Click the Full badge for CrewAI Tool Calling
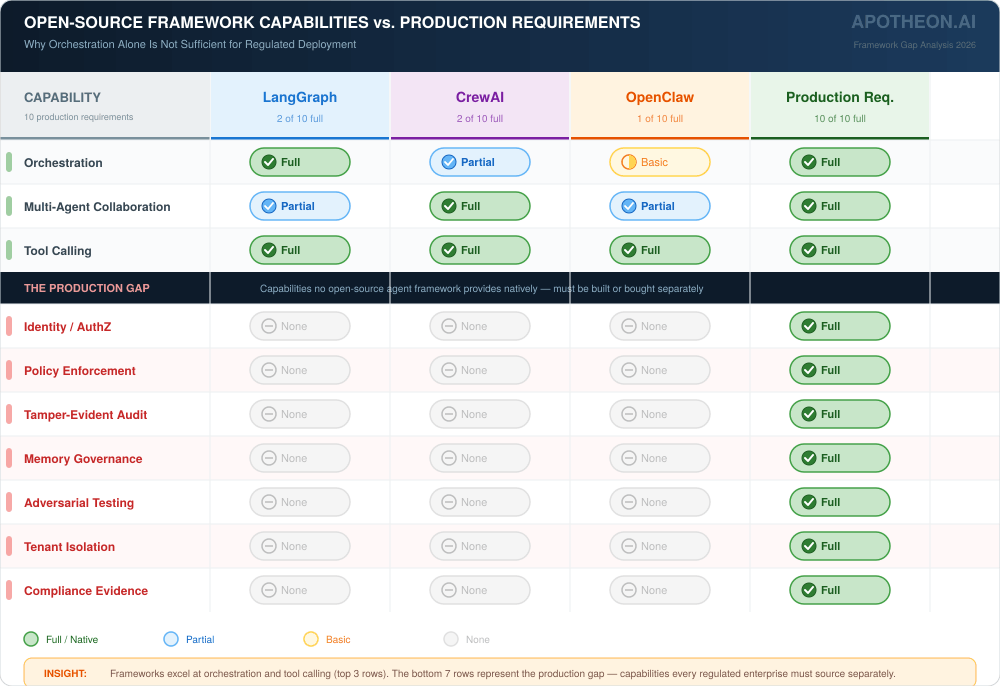The width and height of the screenshot is (1000, 686). 480,250
